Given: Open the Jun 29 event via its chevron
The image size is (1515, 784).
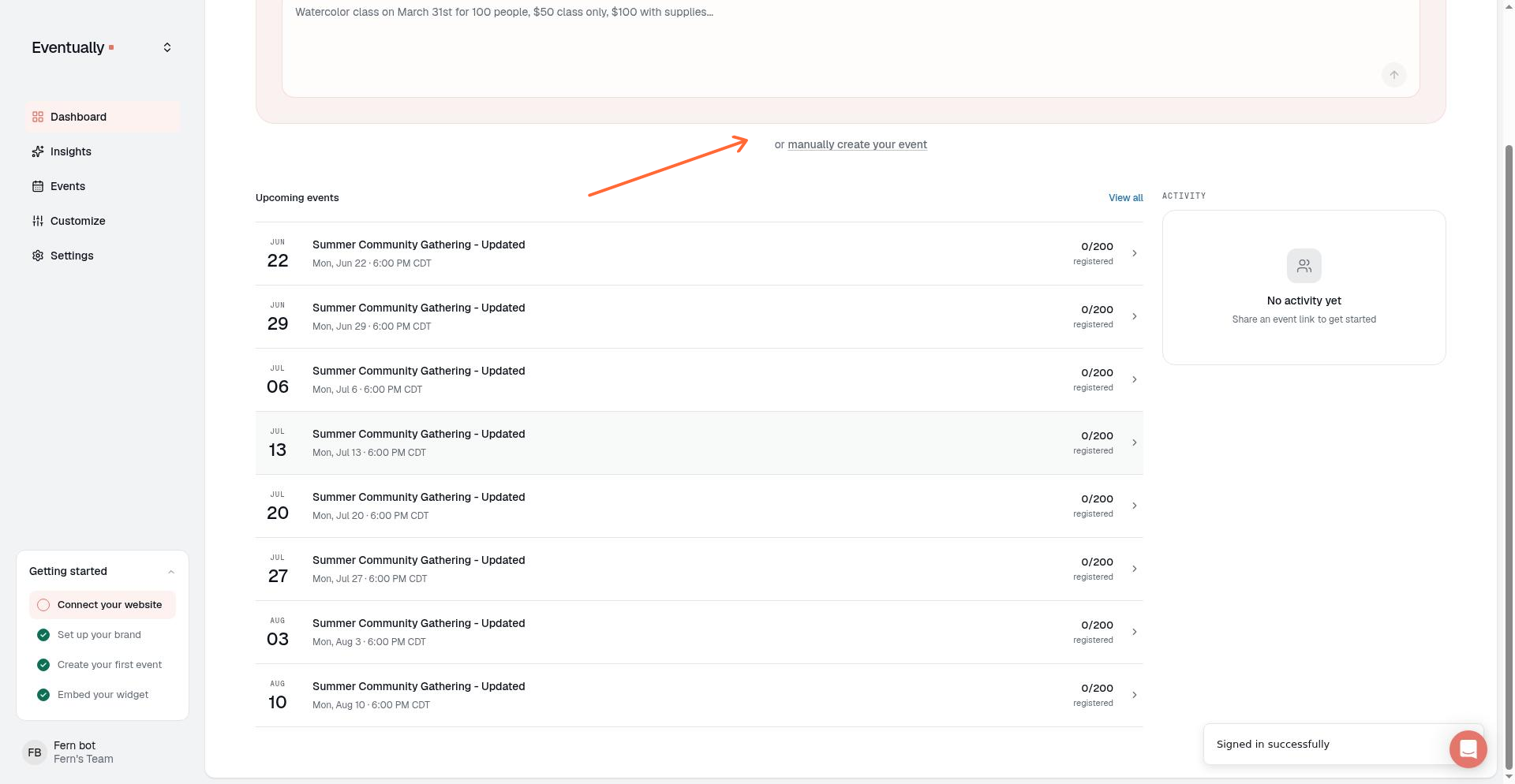Looking at the screenshot, I should pos(1135,316).
